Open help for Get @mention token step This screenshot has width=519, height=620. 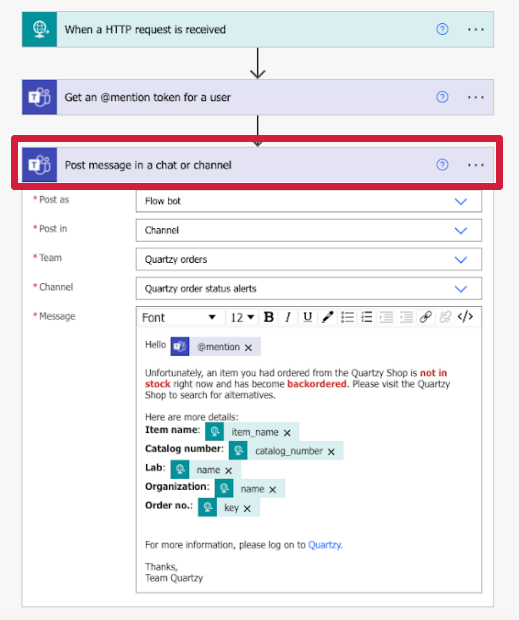click(442, 97)
